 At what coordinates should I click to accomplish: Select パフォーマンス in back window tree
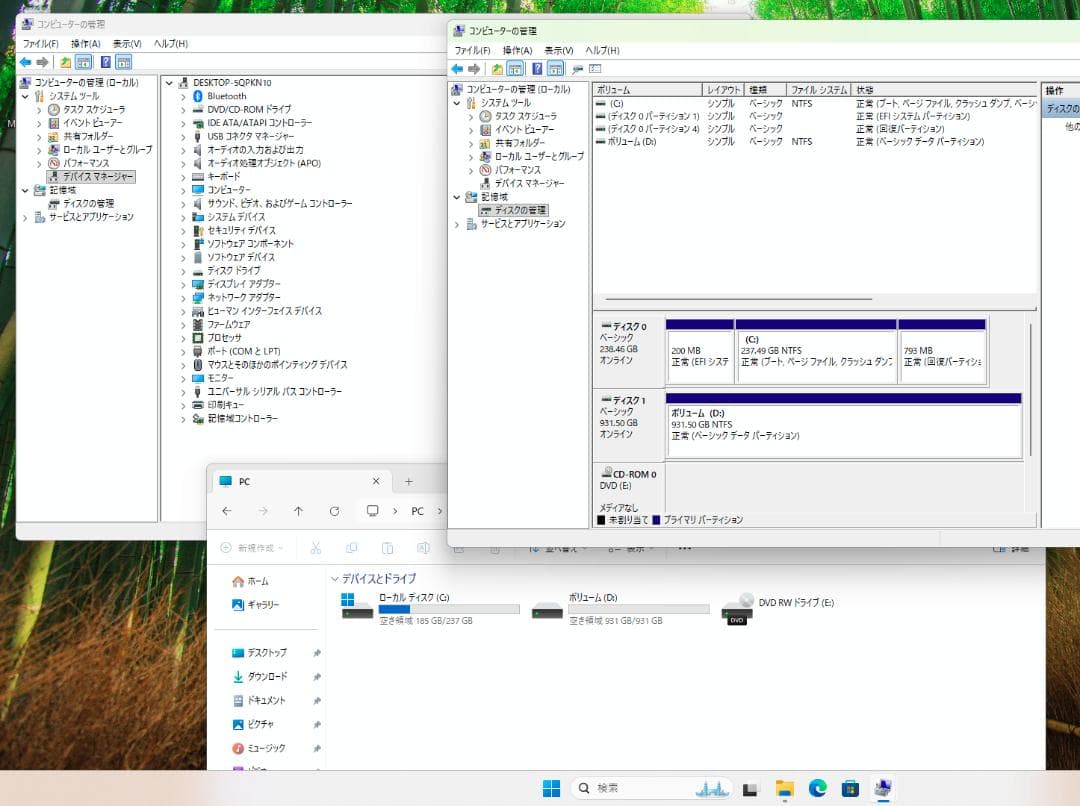tap(86, 163)
